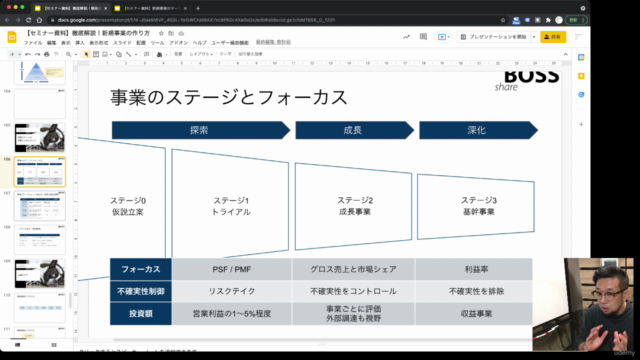Select slide 107 thumbnail
This screenshot has width=640, height=360.
click(40, 206)
